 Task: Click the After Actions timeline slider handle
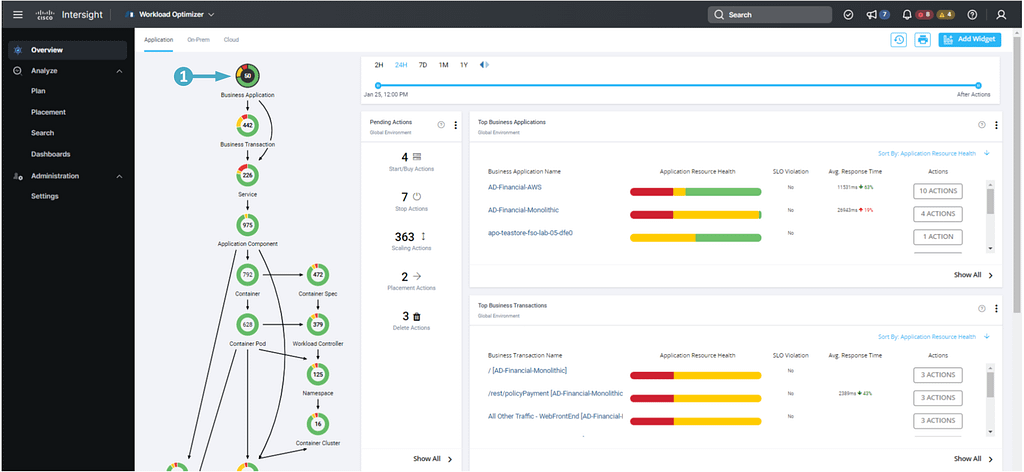click(978, 86)
